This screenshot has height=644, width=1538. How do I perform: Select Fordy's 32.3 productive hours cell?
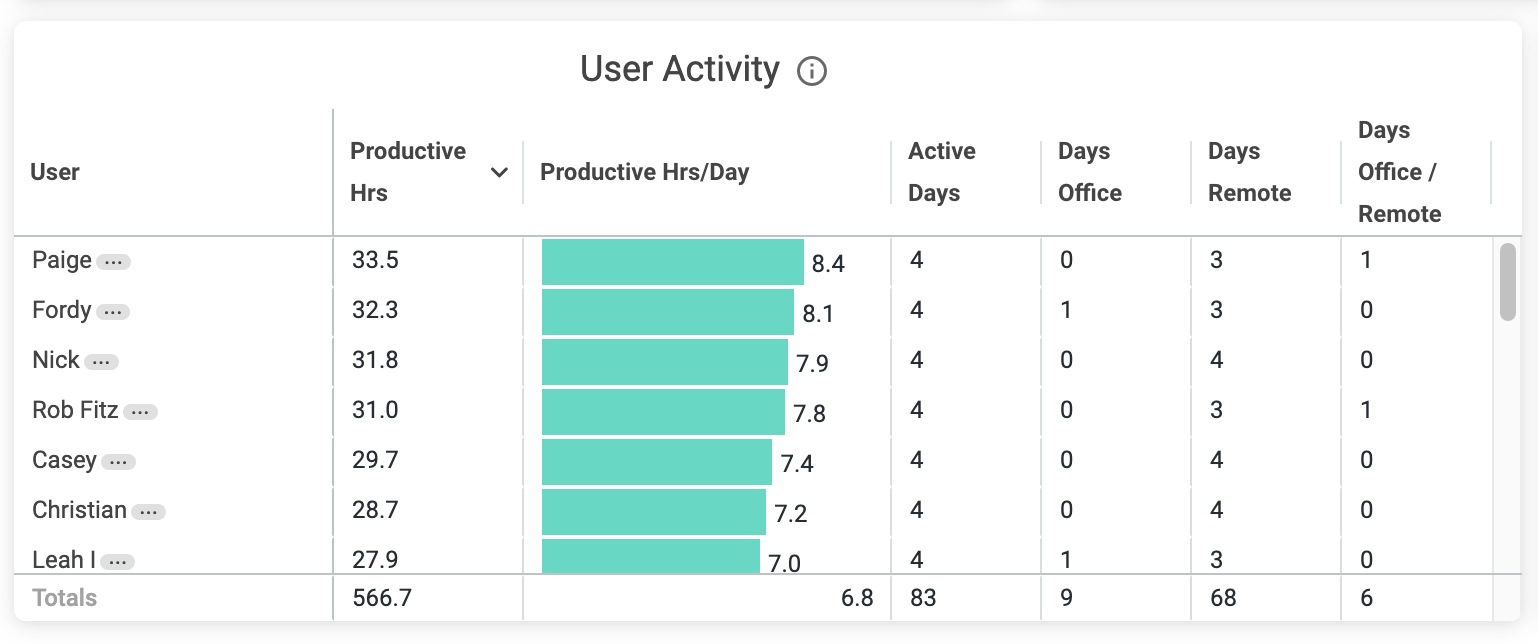[x=375, y=310]
